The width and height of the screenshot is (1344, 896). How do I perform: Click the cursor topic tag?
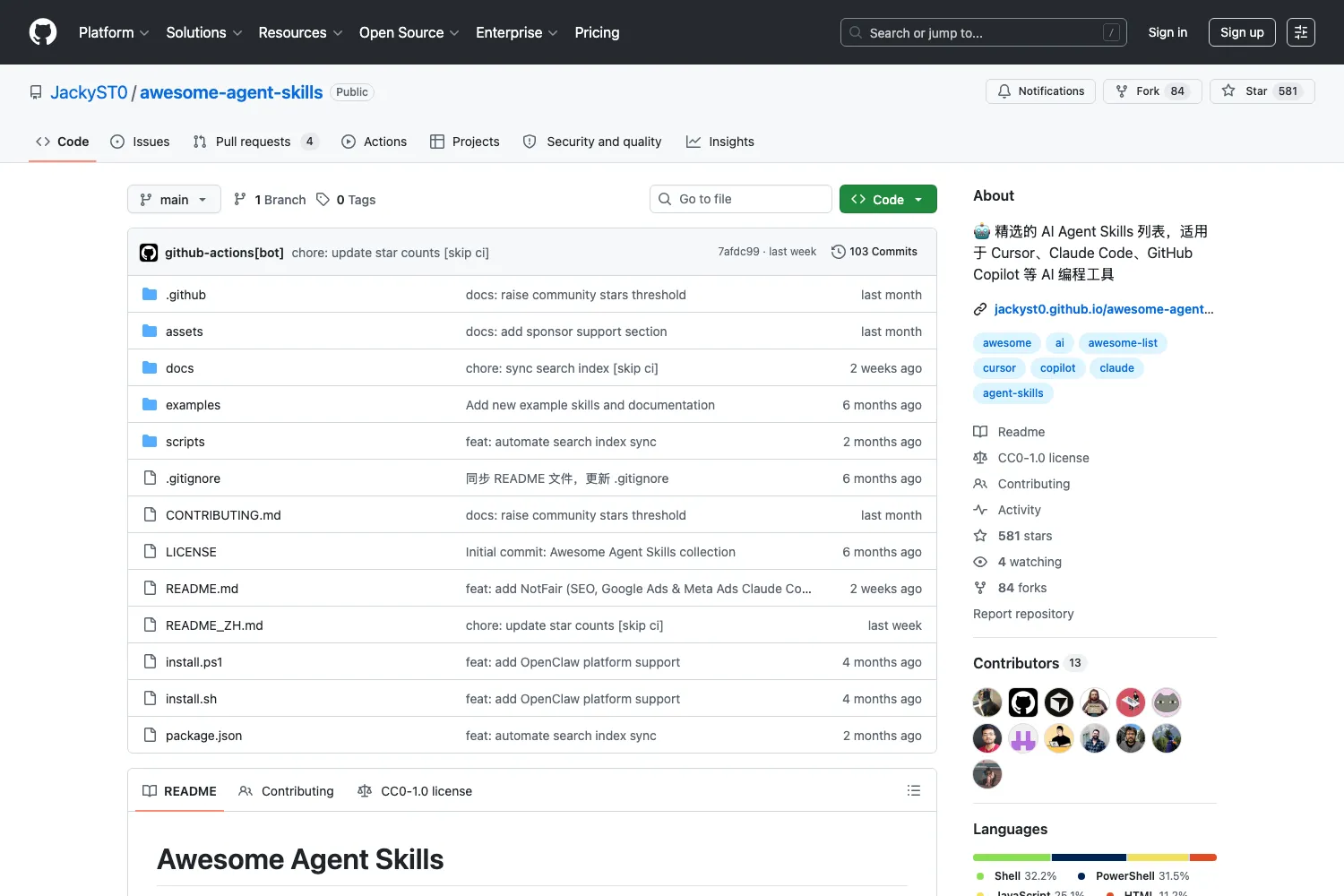999,368
